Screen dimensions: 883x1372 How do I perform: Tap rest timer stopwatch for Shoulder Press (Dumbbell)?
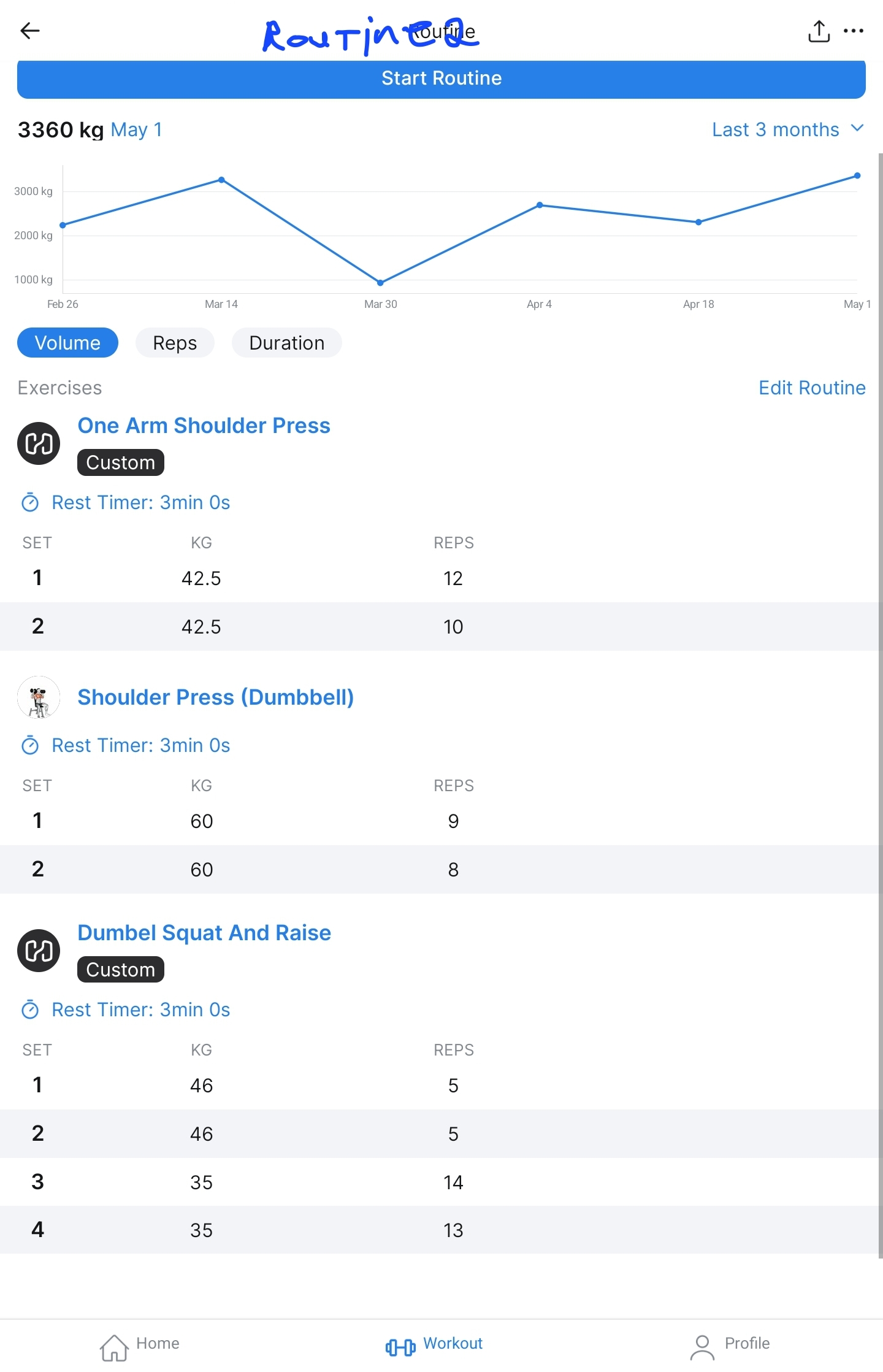[x=30, y=746]
